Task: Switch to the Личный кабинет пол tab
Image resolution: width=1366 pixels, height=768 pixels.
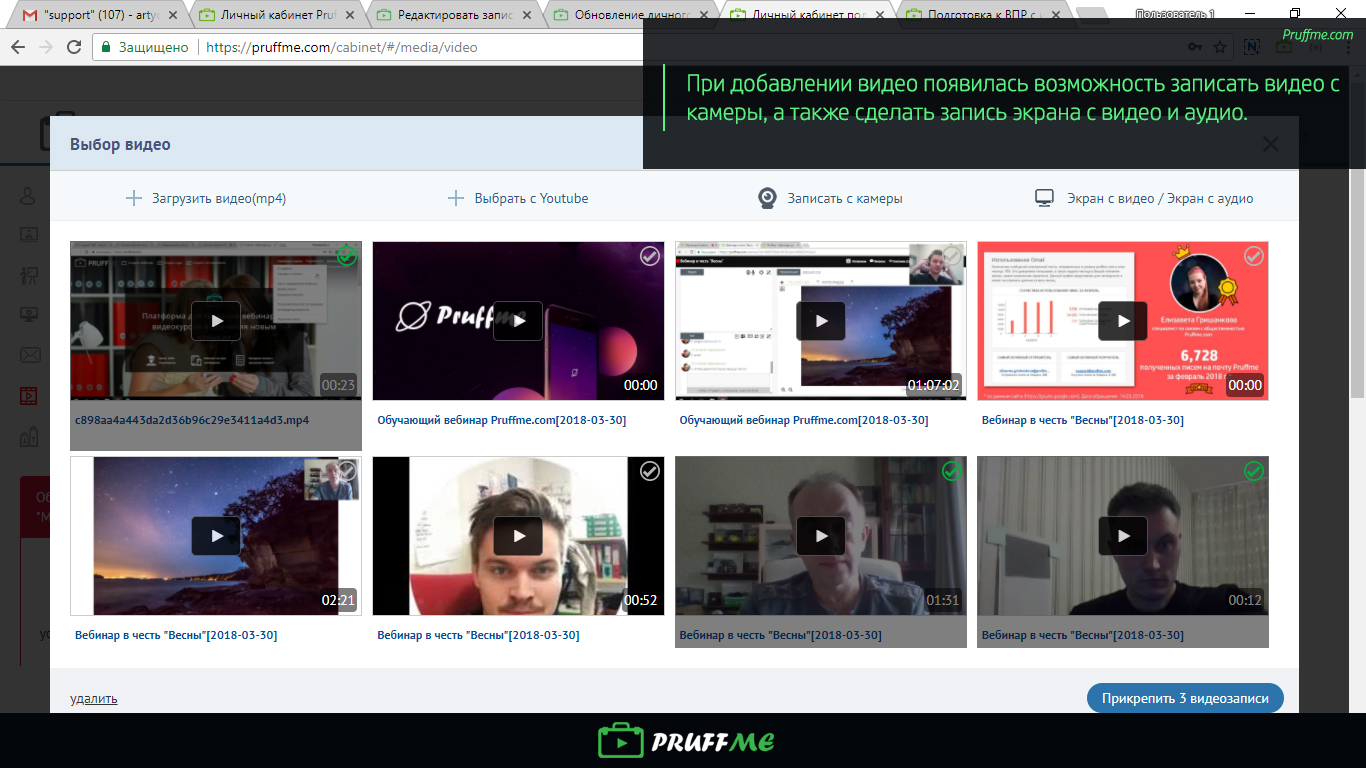Action: click(x=807, y=15)
